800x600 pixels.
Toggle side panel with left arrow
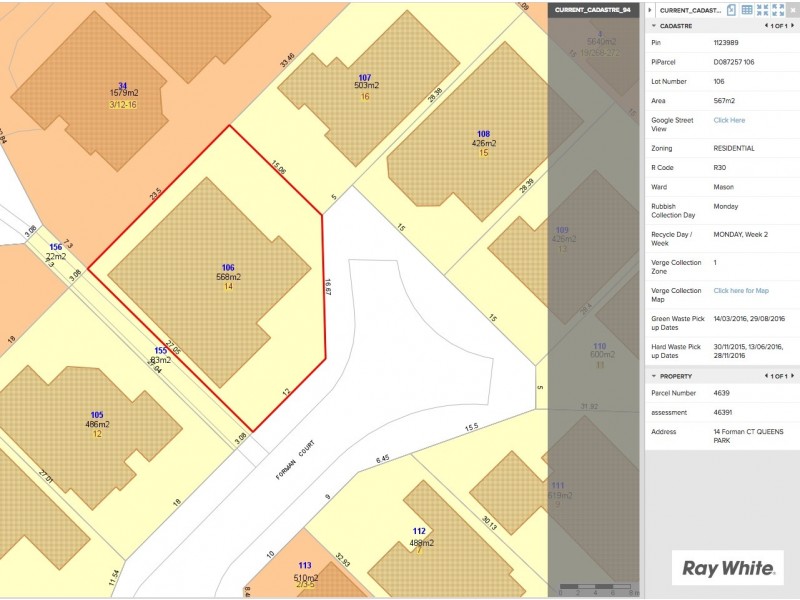651,9
